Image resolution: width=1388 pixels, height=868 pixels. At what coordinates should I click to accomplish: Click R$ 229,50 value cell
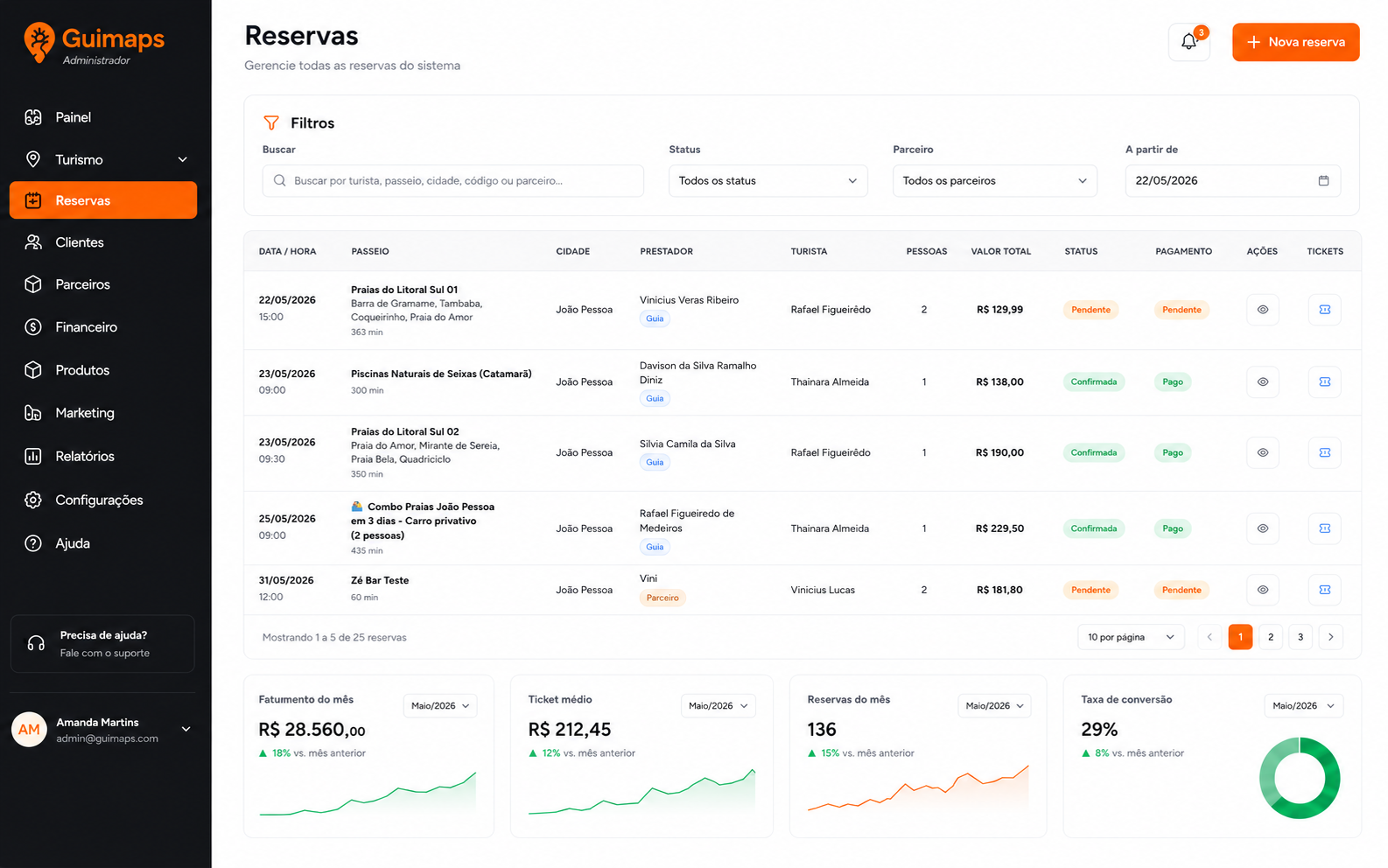(x=999, y=528)
